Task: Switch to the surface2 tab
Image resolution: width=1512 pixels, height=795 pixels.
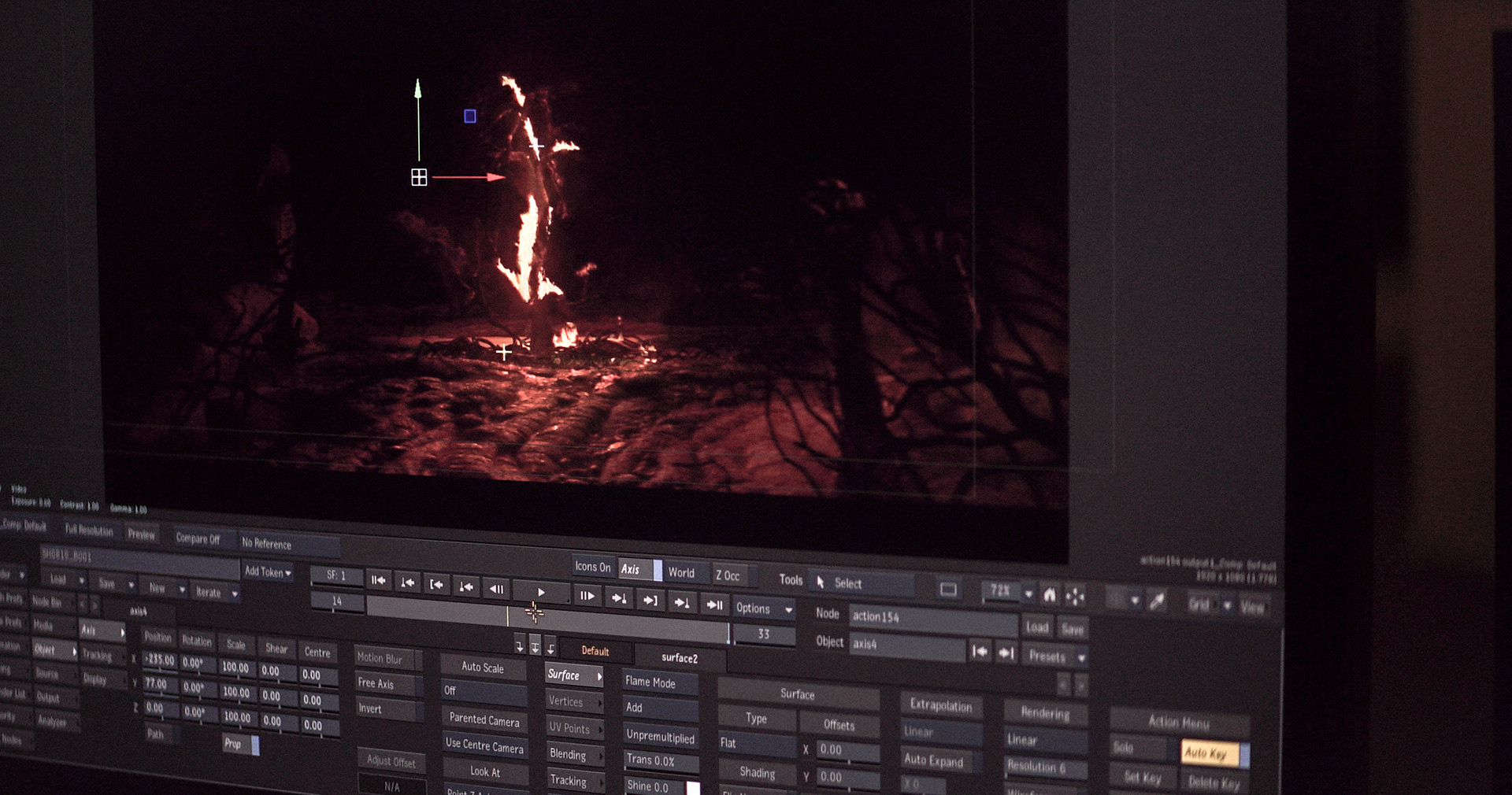Action: (x=680, y=658)
